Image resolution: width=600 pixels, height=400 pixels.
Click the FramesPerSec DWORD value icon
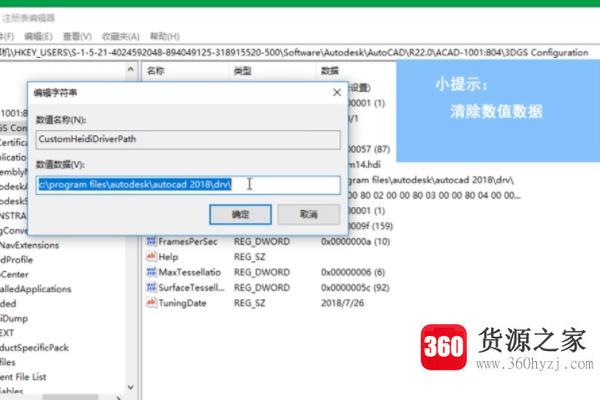(x=151, y=241)
